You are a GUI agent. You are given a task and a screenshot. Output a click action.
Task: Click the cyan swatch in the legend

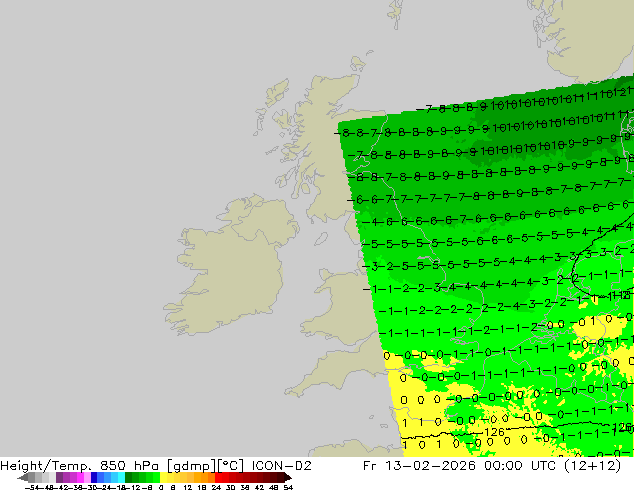coord(121,477)
